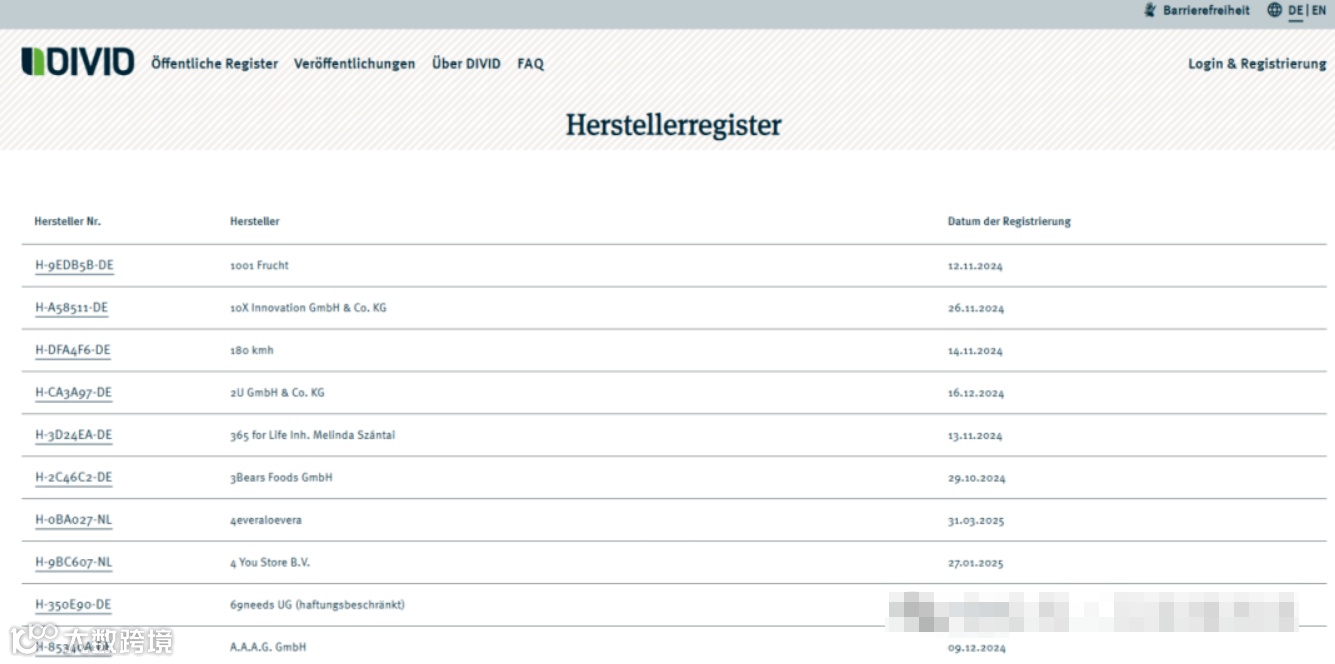Image resolution: width=1335 pixels, height=664 pixels.
Task: Select A.A.A.G. GmbH name
Action: coord(268,648)
